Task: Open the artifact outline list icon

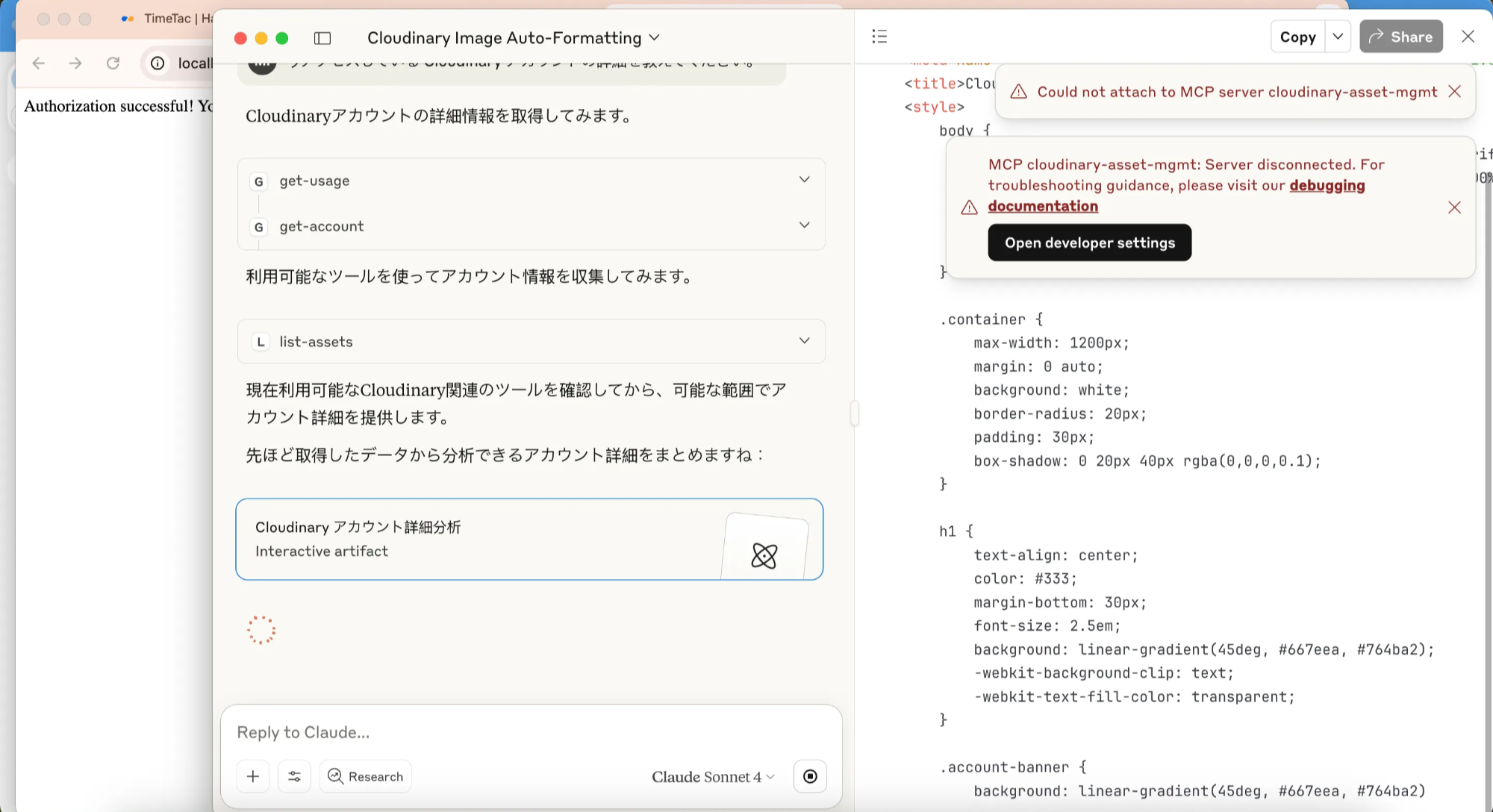Action: point(879,37)
